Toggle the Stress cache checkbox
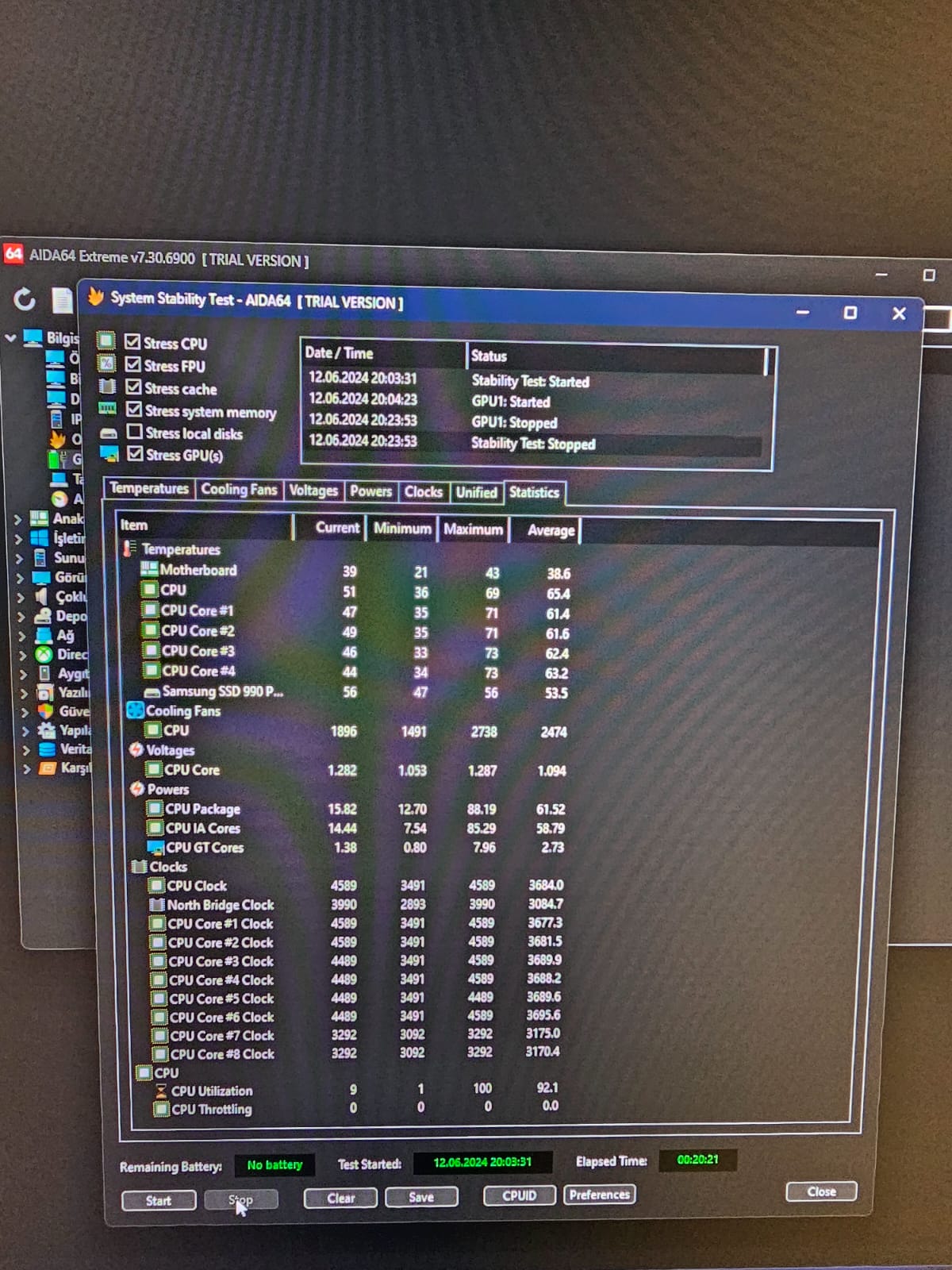 coord(133,387)
